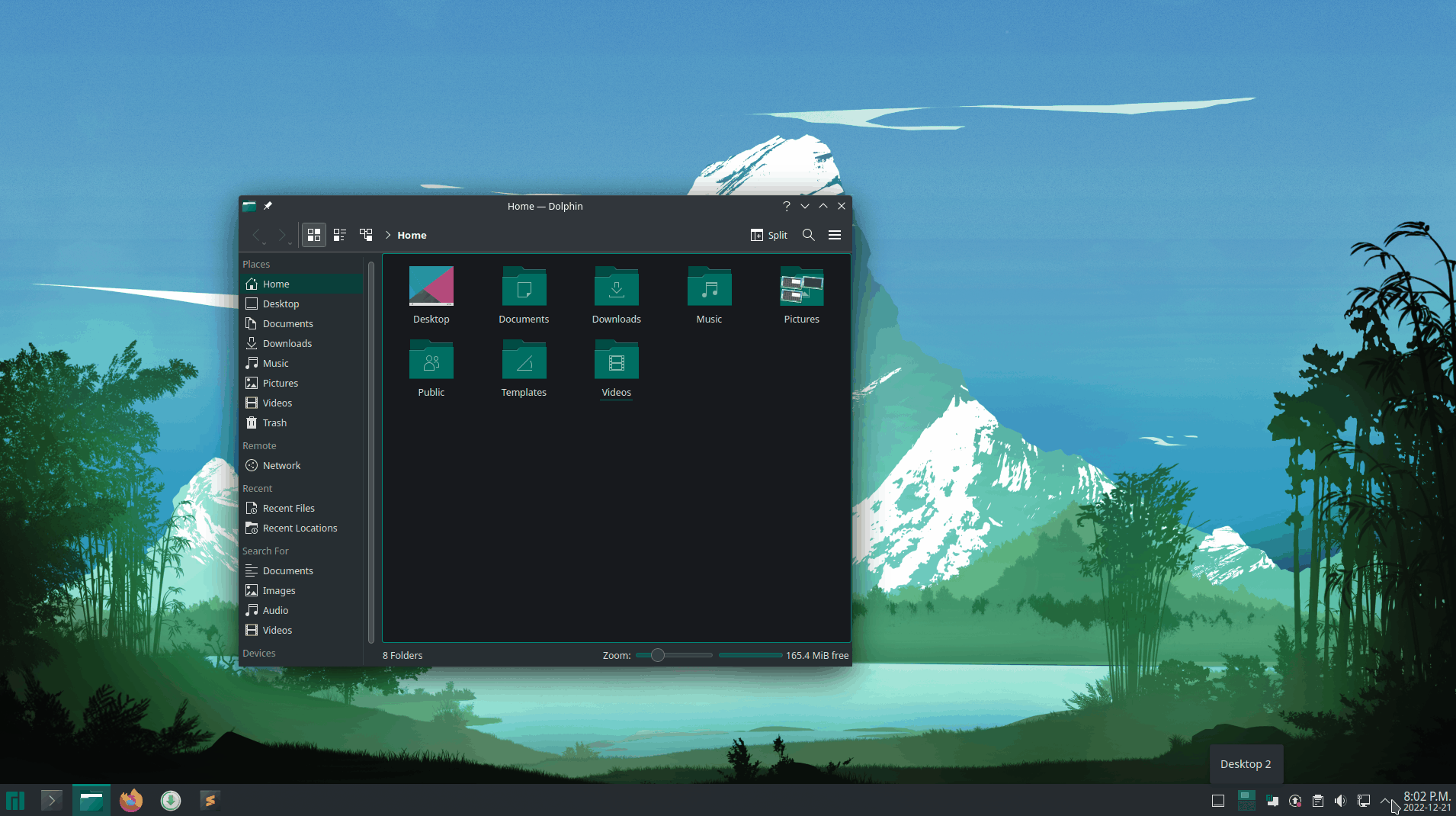Go to Pictures in Places sidebar
Image resolution: width=1456 pixels, height=816 pixels.
[x=302, y=383]
